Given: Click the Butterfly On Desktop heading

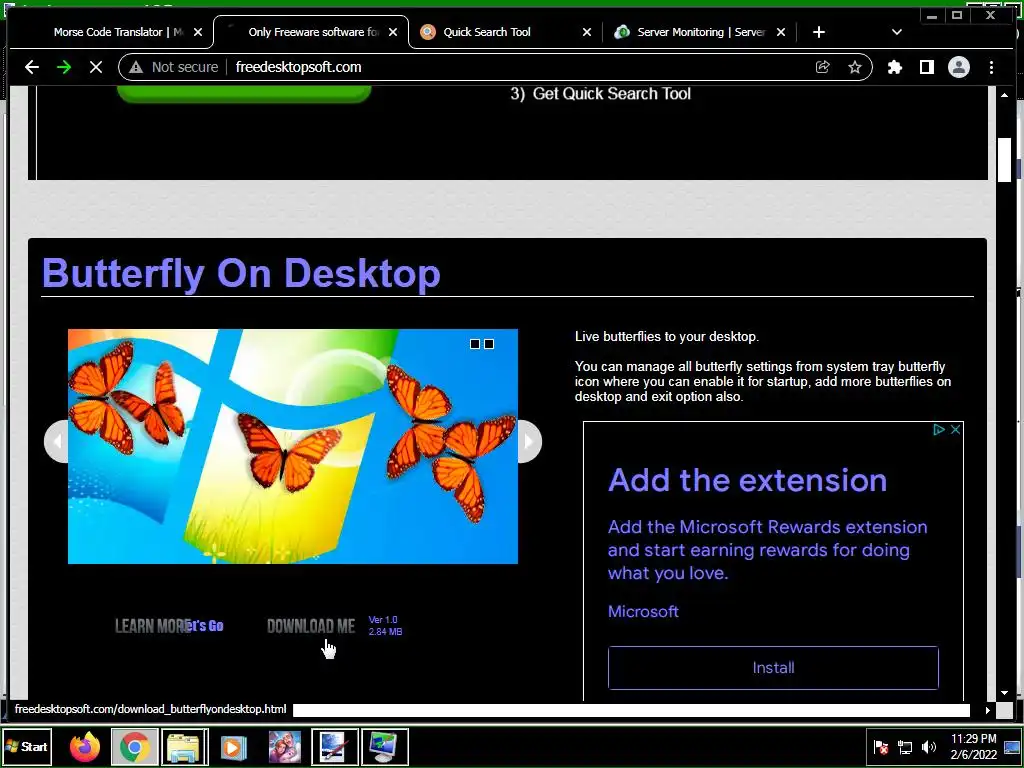Looking at the screenshot, I should point(241,273).
